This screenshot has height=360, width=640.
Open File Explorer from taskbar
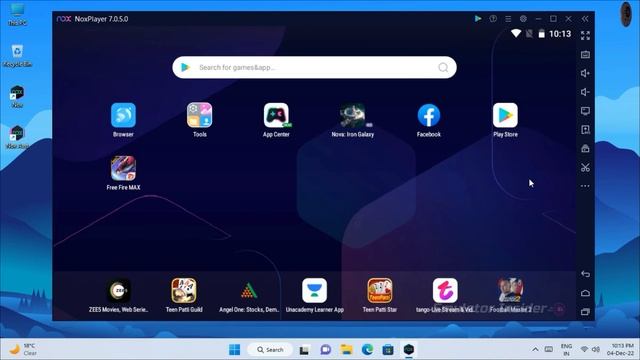347,349
